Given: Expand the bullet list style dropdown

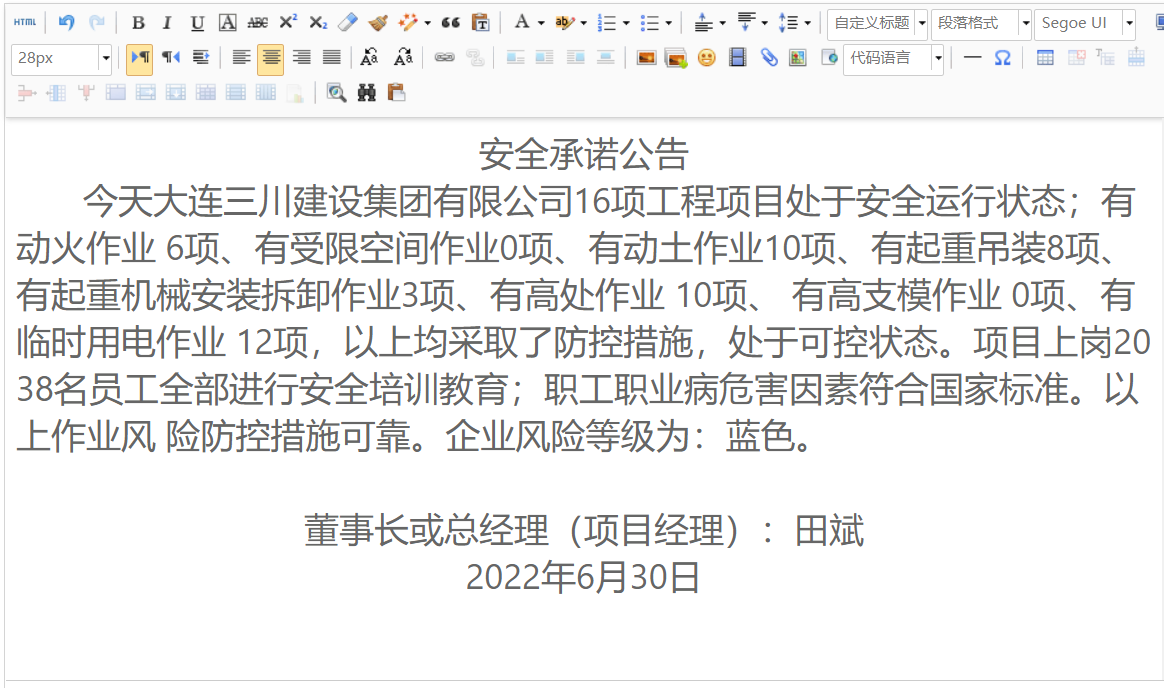Looking at the screenshot, I should (668, 23).
